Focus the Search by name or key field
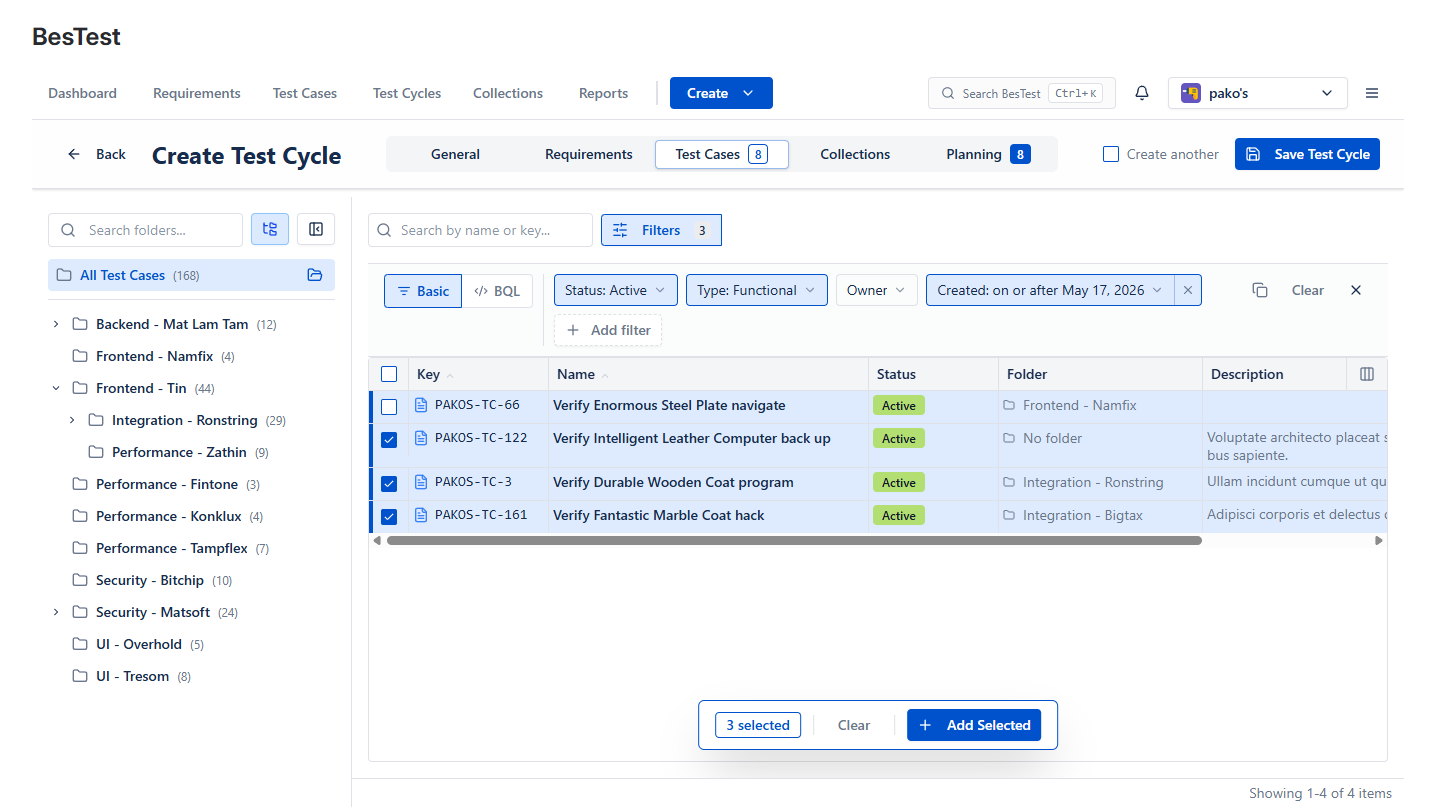1441x808 pixels. point(481,230)
